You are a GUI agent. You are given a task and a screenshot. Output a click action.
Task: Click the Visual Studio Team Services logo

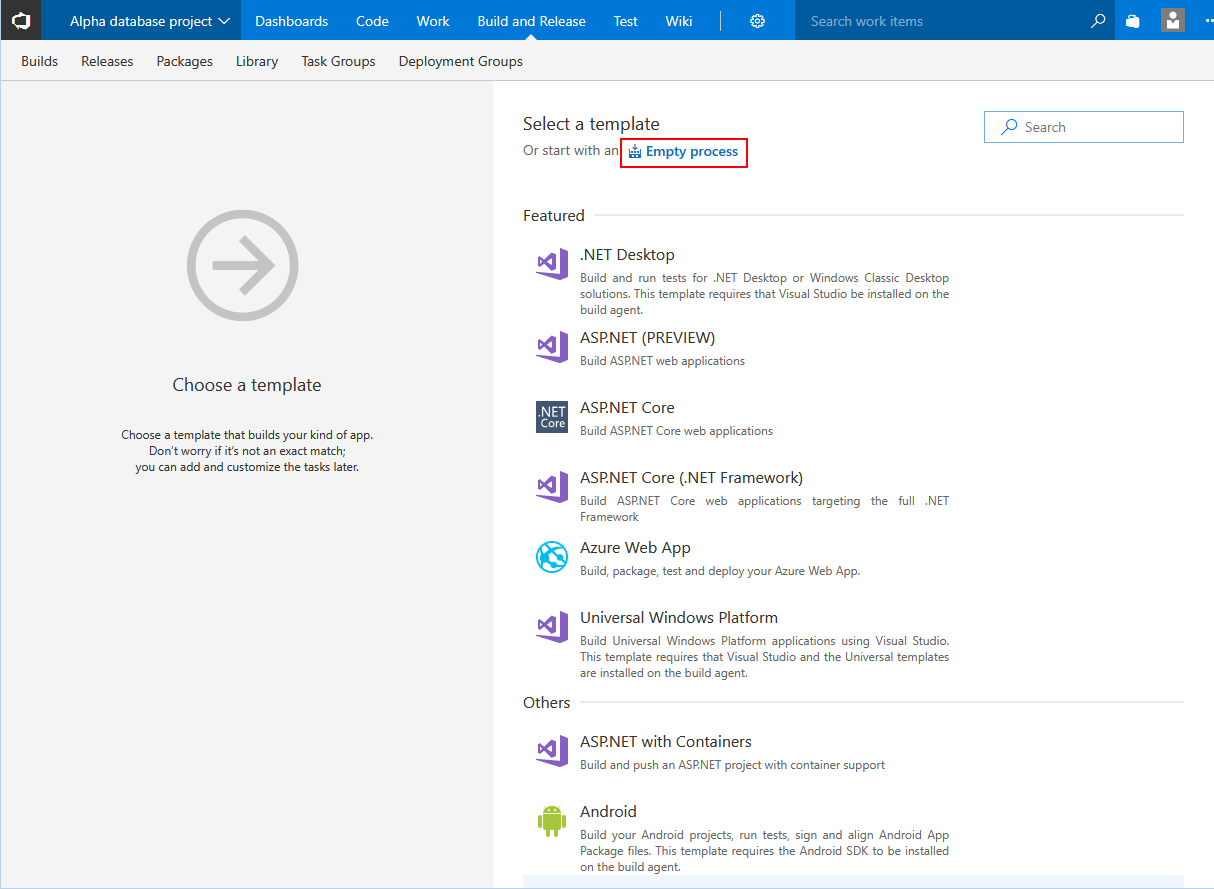(21, 20)
